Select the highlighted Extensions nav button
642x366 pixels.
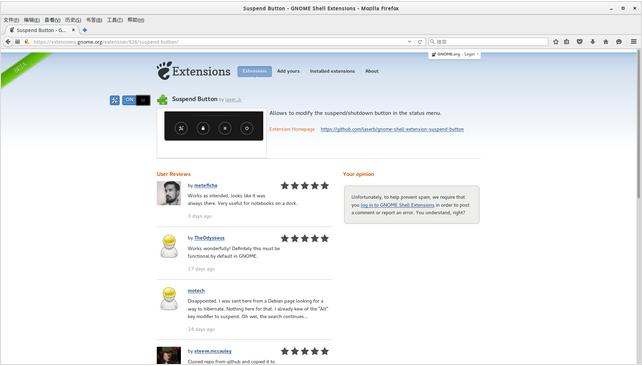click(x=255, y=71)
